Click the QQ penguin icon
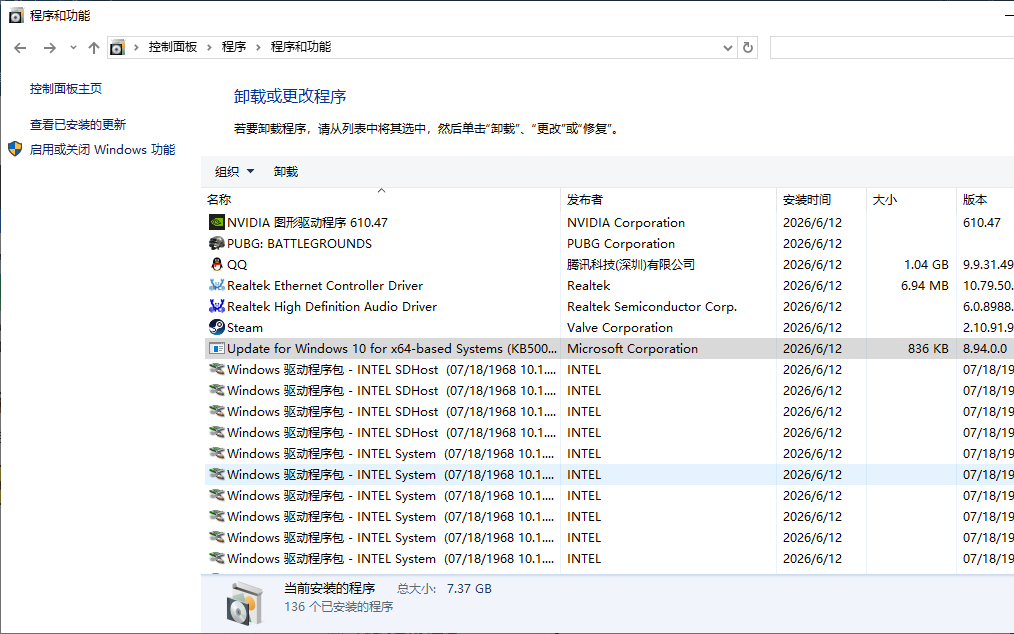The image size is (1014, 634). 217,265
